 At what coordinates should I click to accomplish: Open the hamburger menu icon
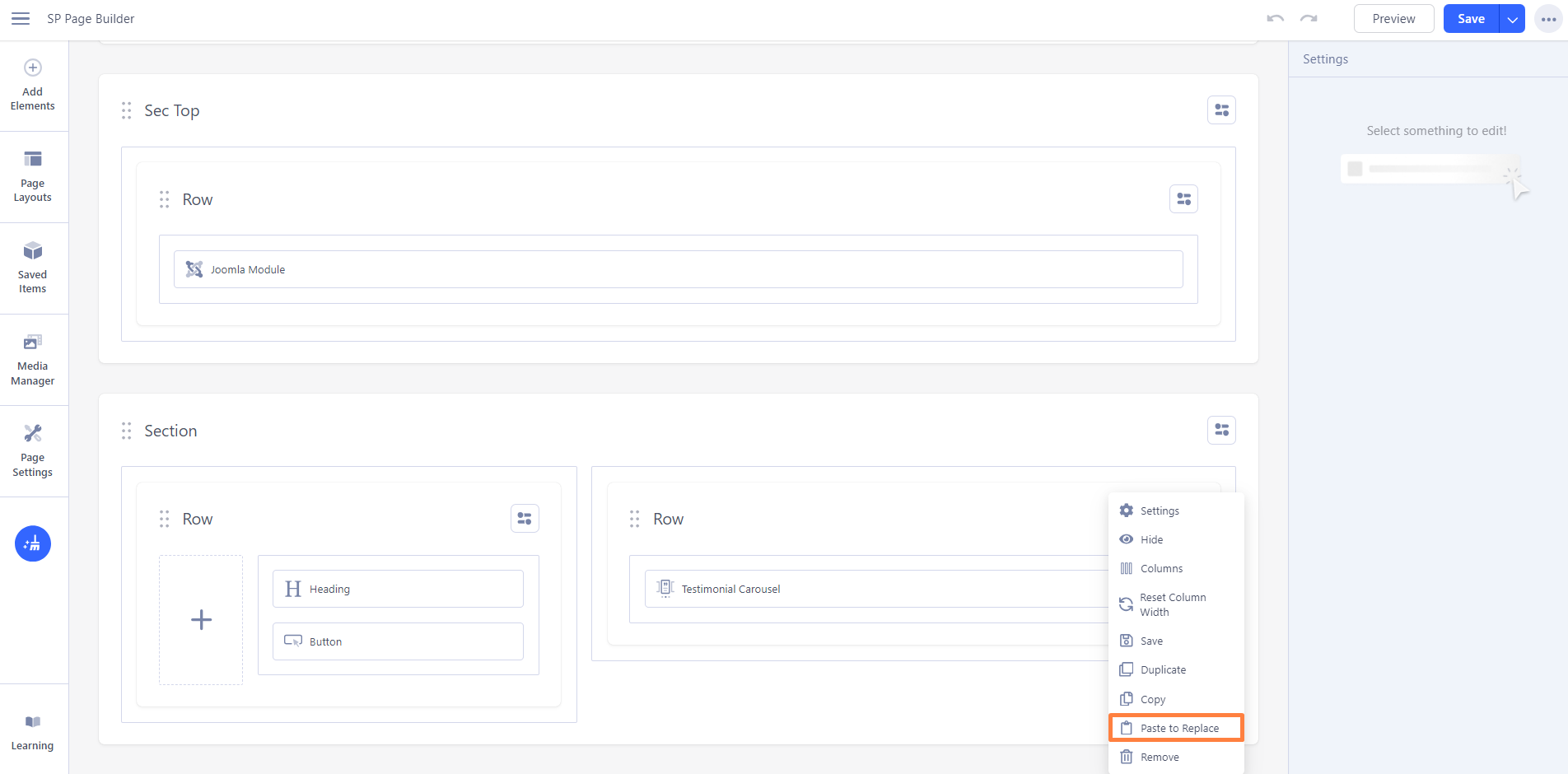coord(21,18)
